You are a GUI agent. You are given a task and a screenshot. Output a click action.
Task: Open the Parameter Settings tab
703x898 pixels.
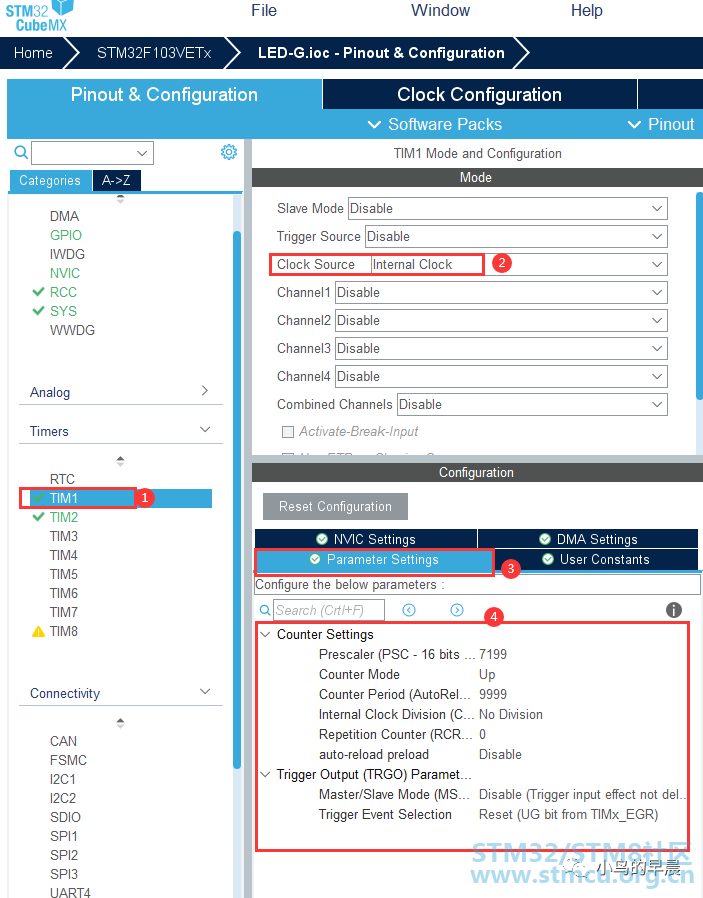(374, 560)
